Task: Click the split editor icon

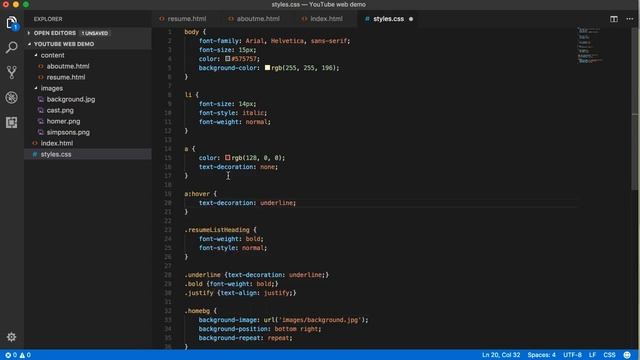Action: pos(613,19)
